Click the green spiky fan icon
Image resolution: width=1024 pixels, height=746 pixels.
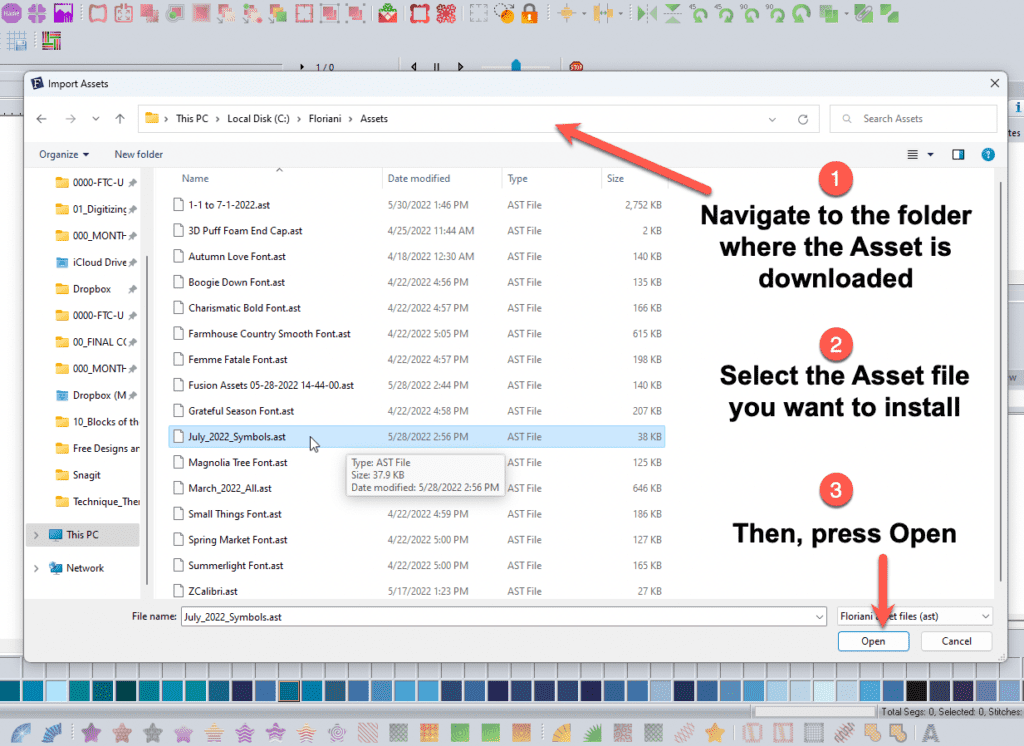(592, 733)
